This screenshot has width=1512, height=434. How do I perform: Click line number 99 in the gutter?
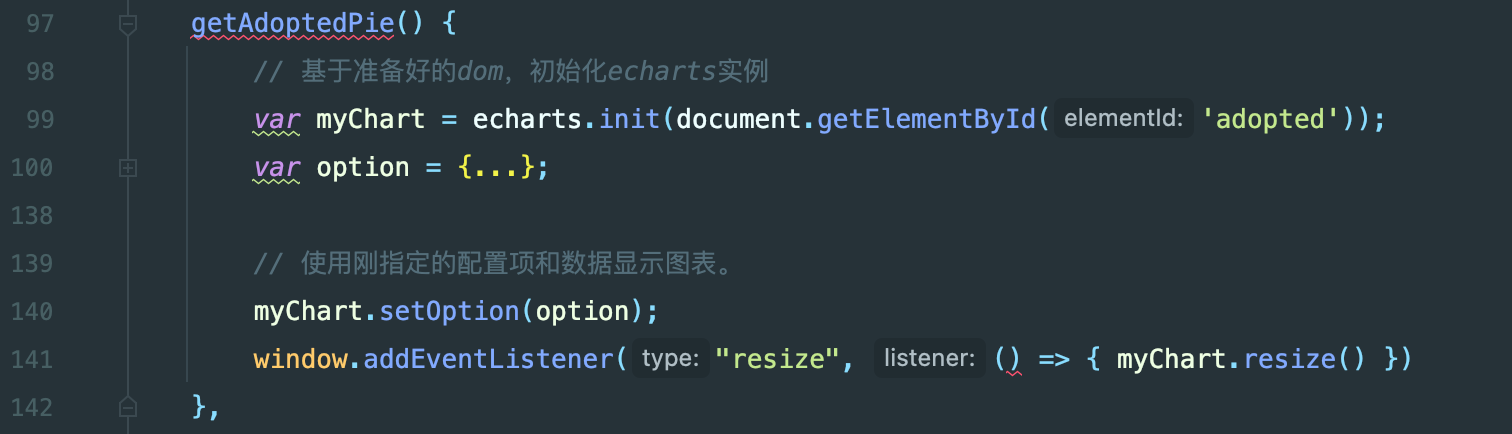(x=40, y=120)
